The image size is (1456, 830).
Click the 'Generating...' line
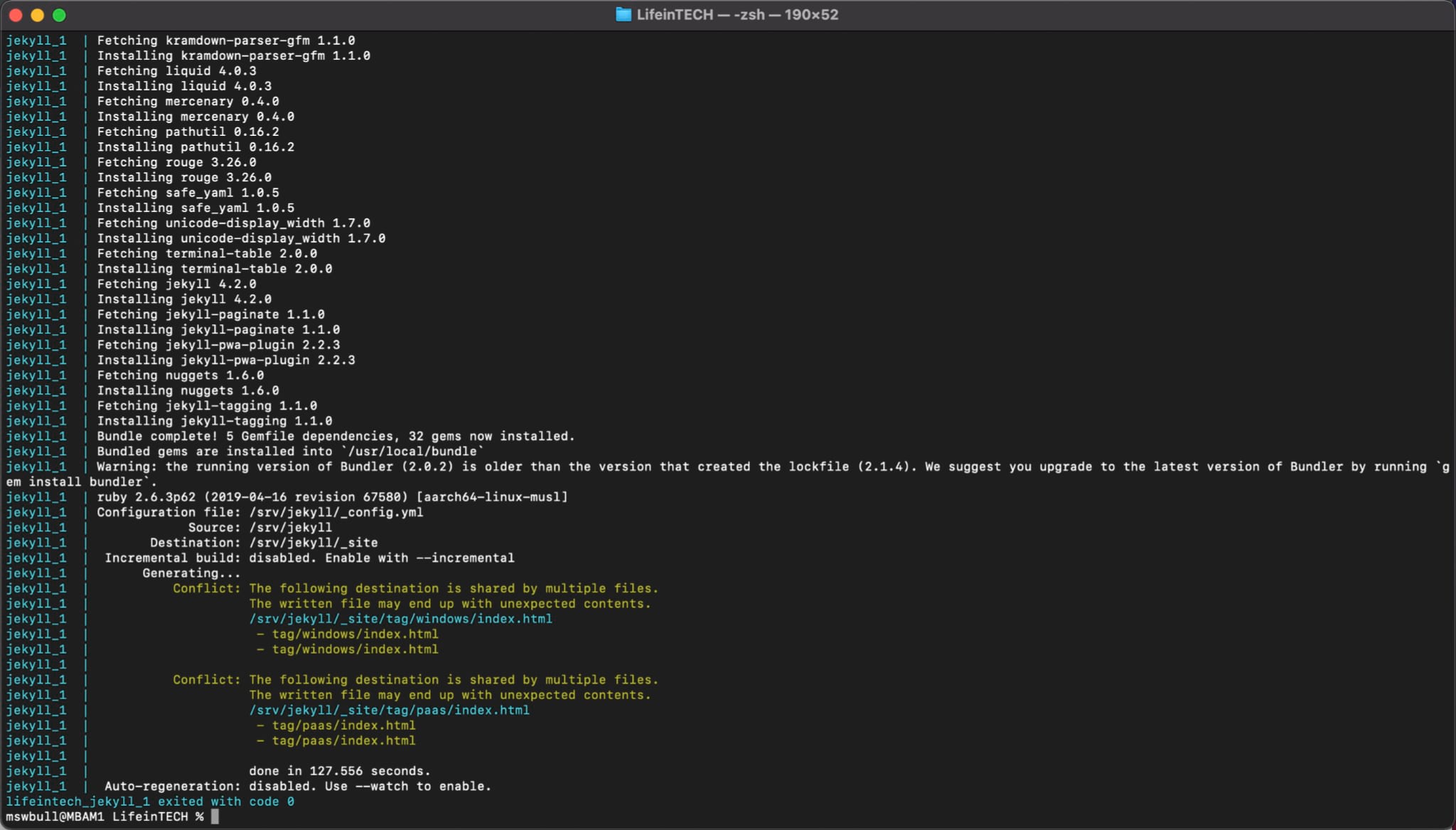(x=191, y=573)
